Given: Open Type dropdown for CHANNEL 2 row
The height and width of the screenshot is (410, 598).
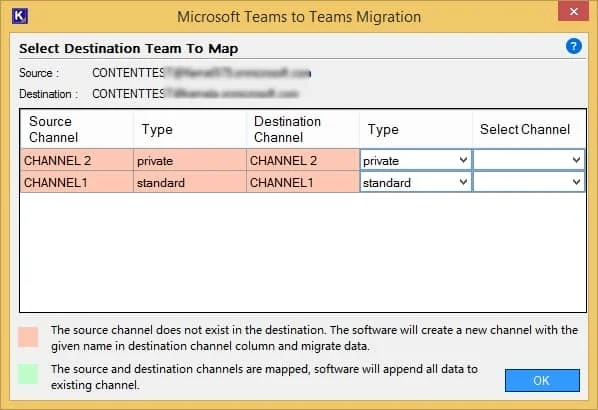Looking at the screenshot, I should [415, 160].
